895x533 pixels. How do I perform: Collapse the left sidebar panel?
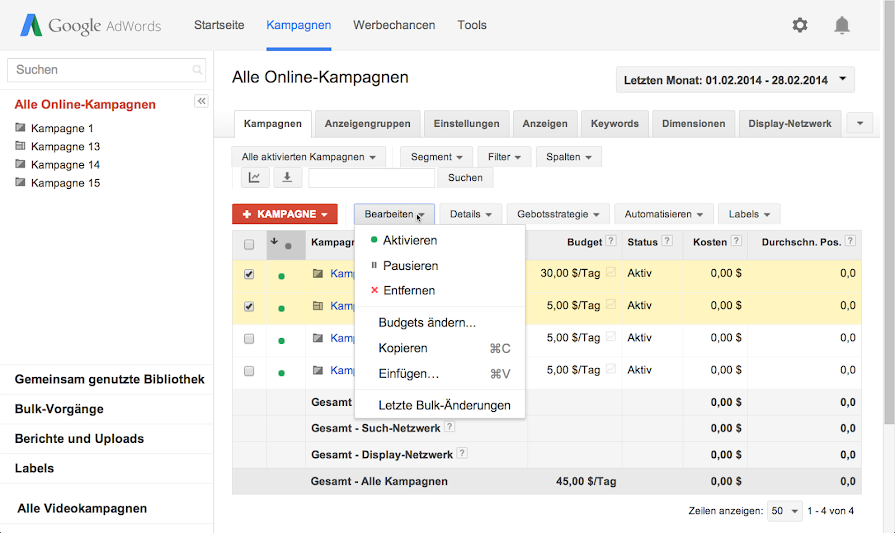point(201,101)
